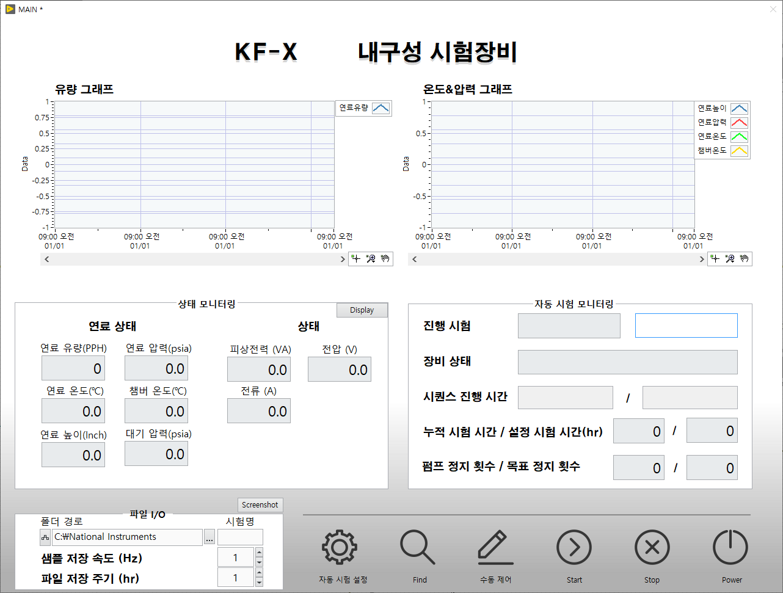Open 챔버온도 yellow plot legend swatch

739,150
